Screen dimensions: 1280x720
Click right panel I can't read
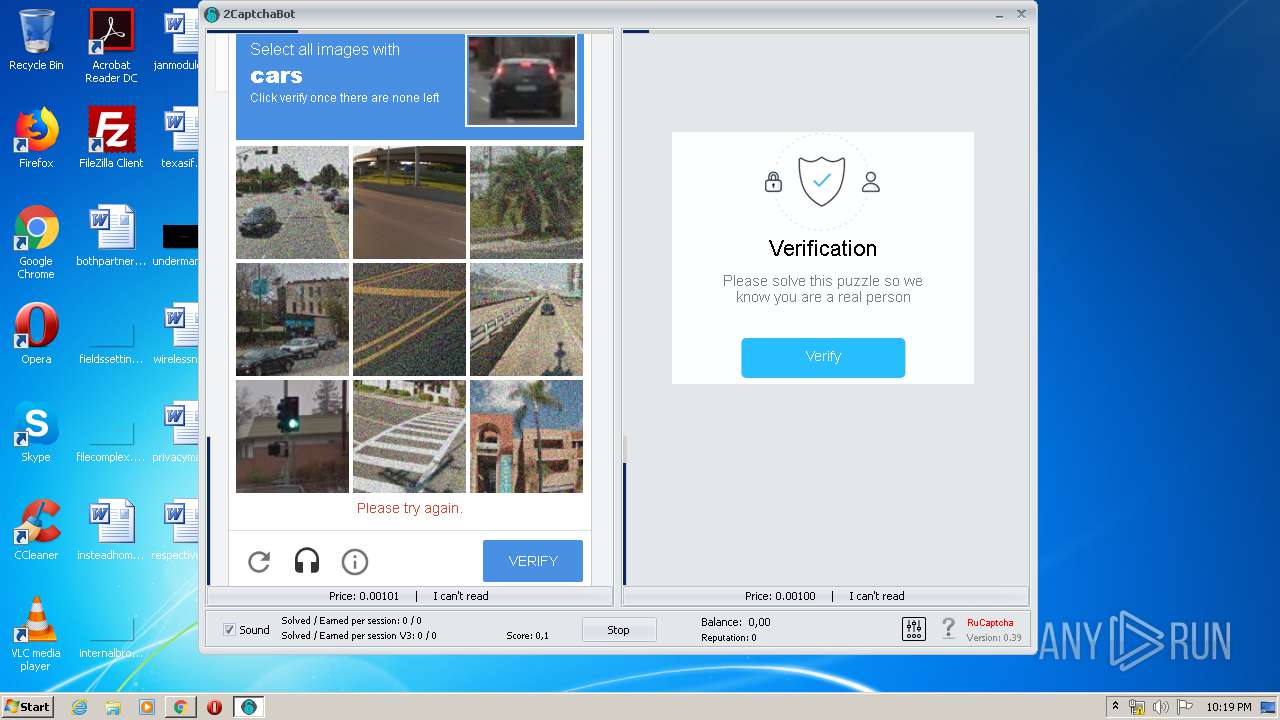tap(877, 596)
